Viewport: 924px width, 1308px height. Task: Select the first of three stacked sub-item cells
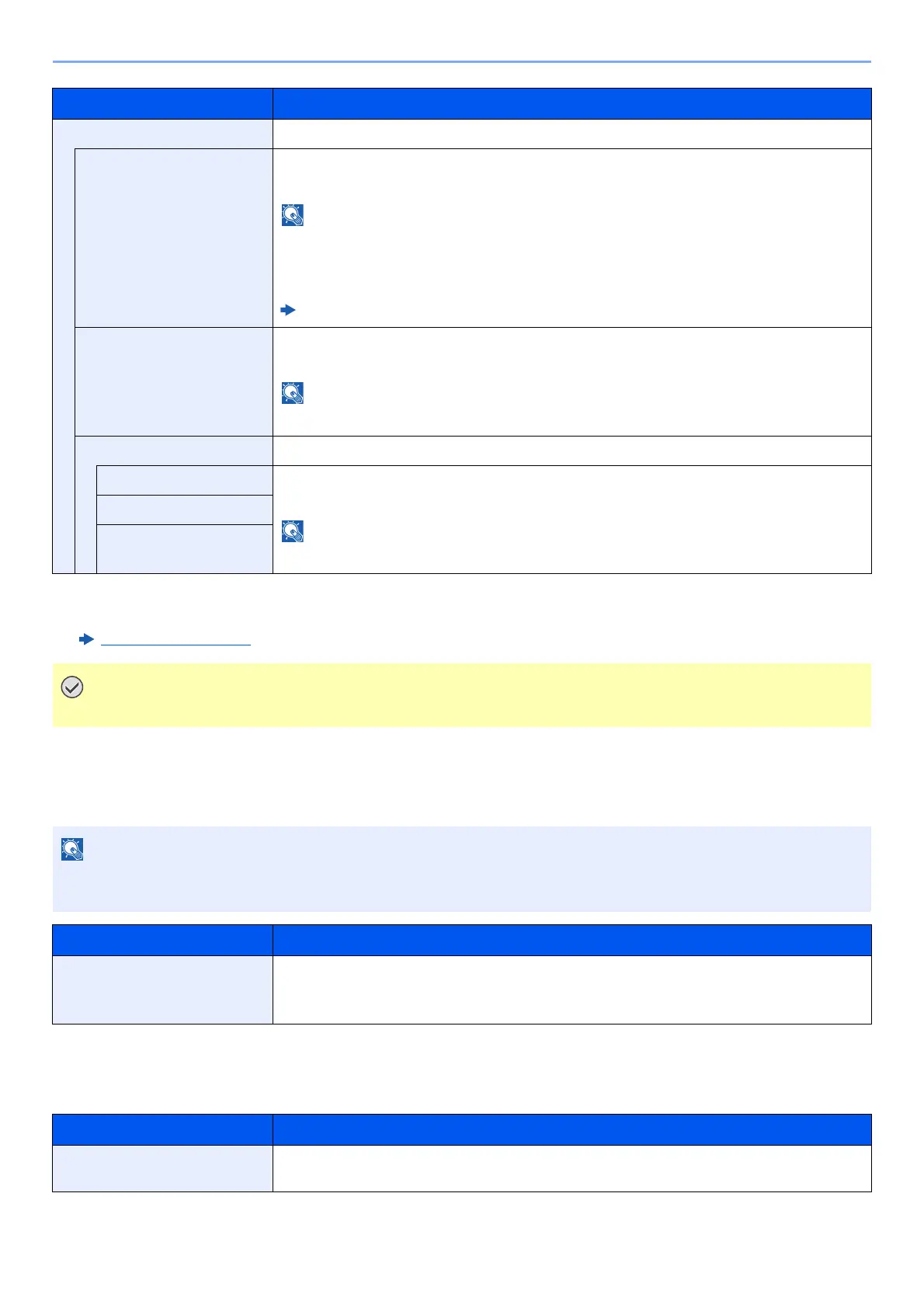(x=185, y=480)
